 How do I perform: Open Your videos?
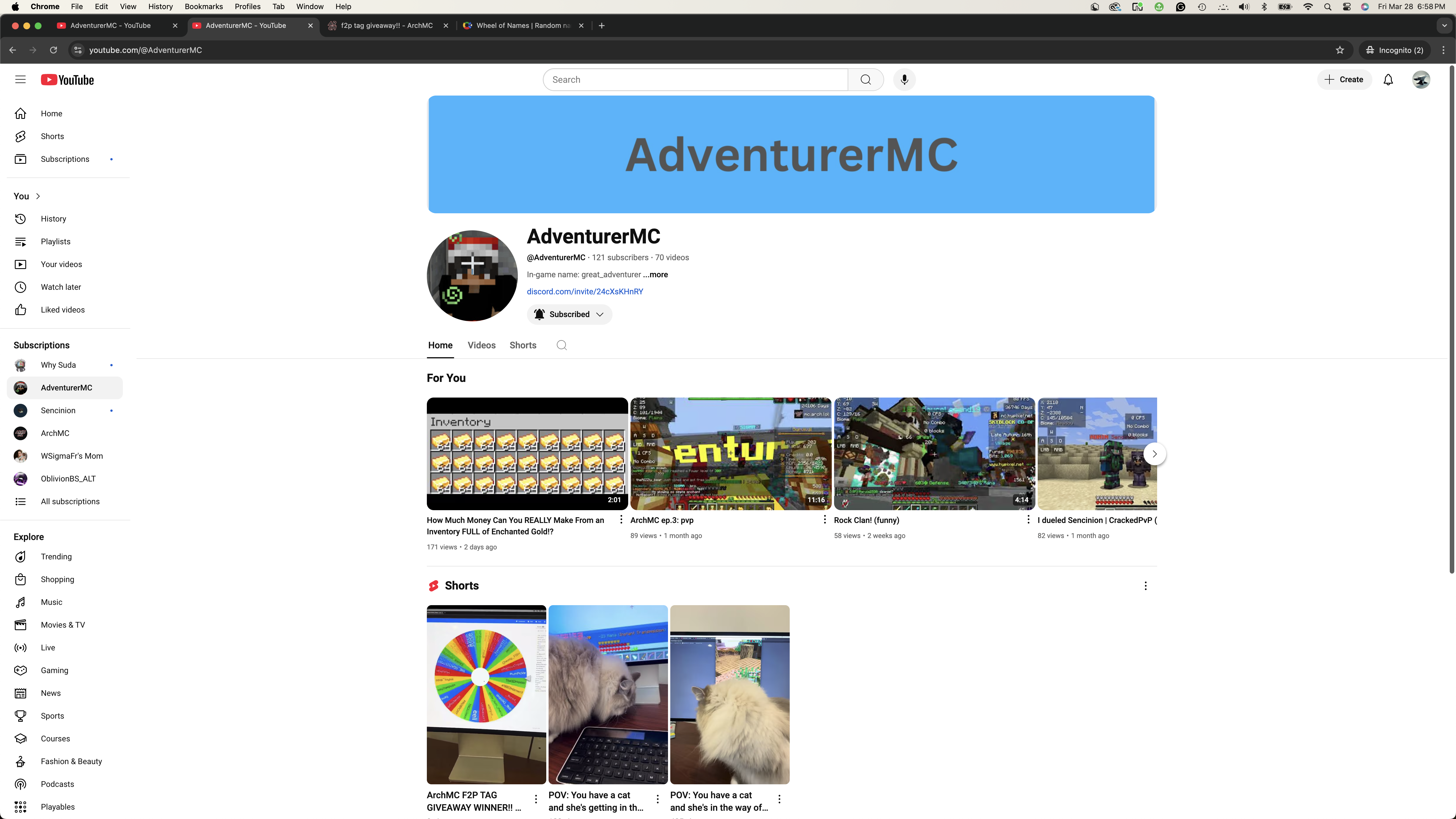coord(65,264)
